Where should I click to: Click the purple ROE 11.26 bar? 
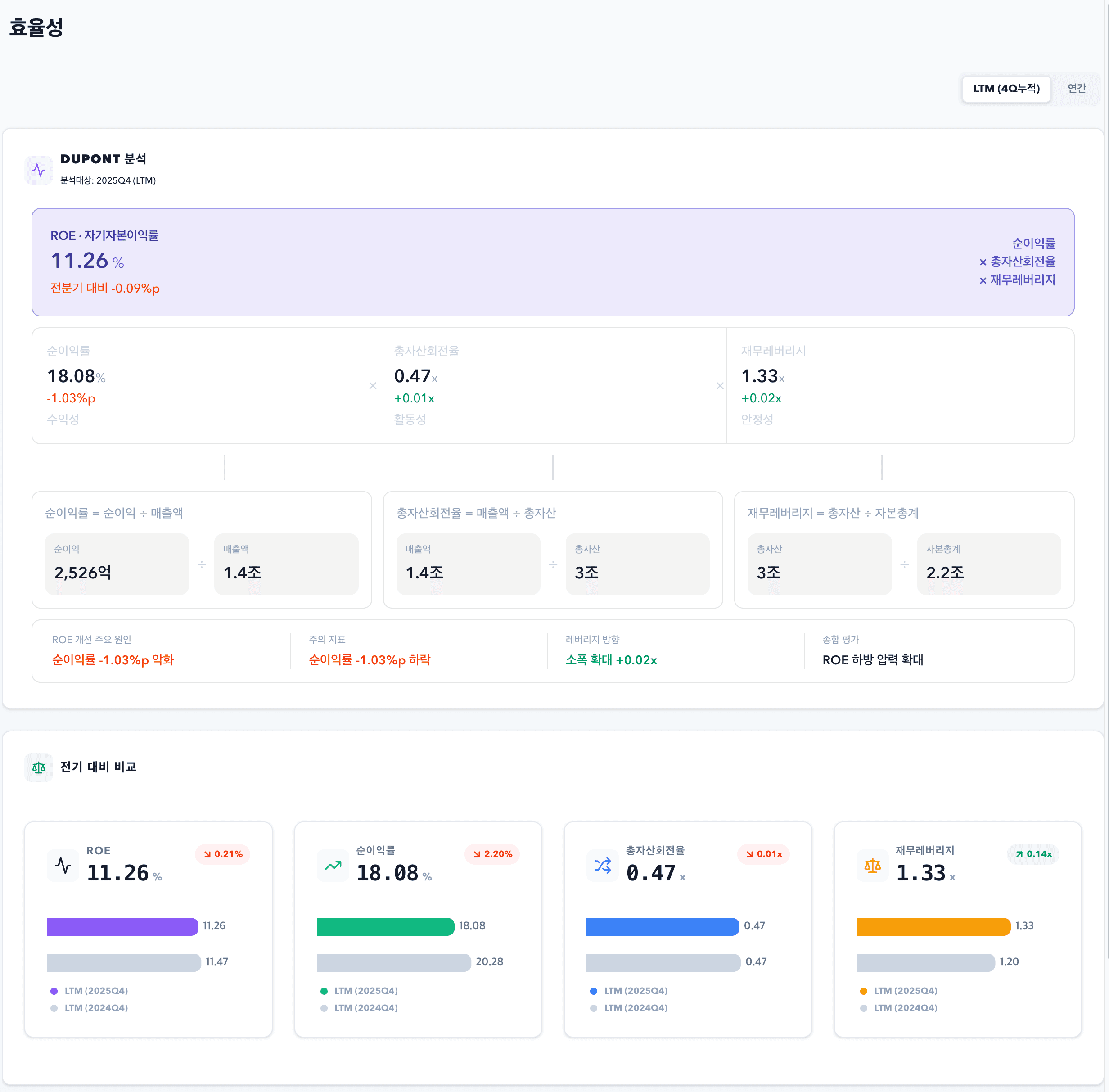(122, 926)
